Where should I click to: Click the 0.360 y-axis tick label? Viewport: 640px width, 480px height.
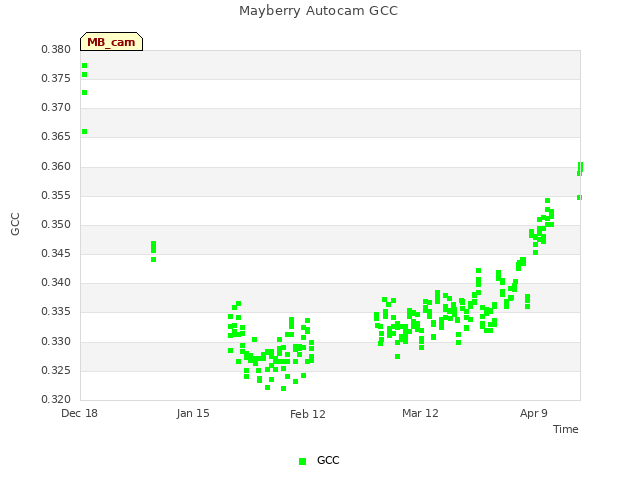(56, 167)
